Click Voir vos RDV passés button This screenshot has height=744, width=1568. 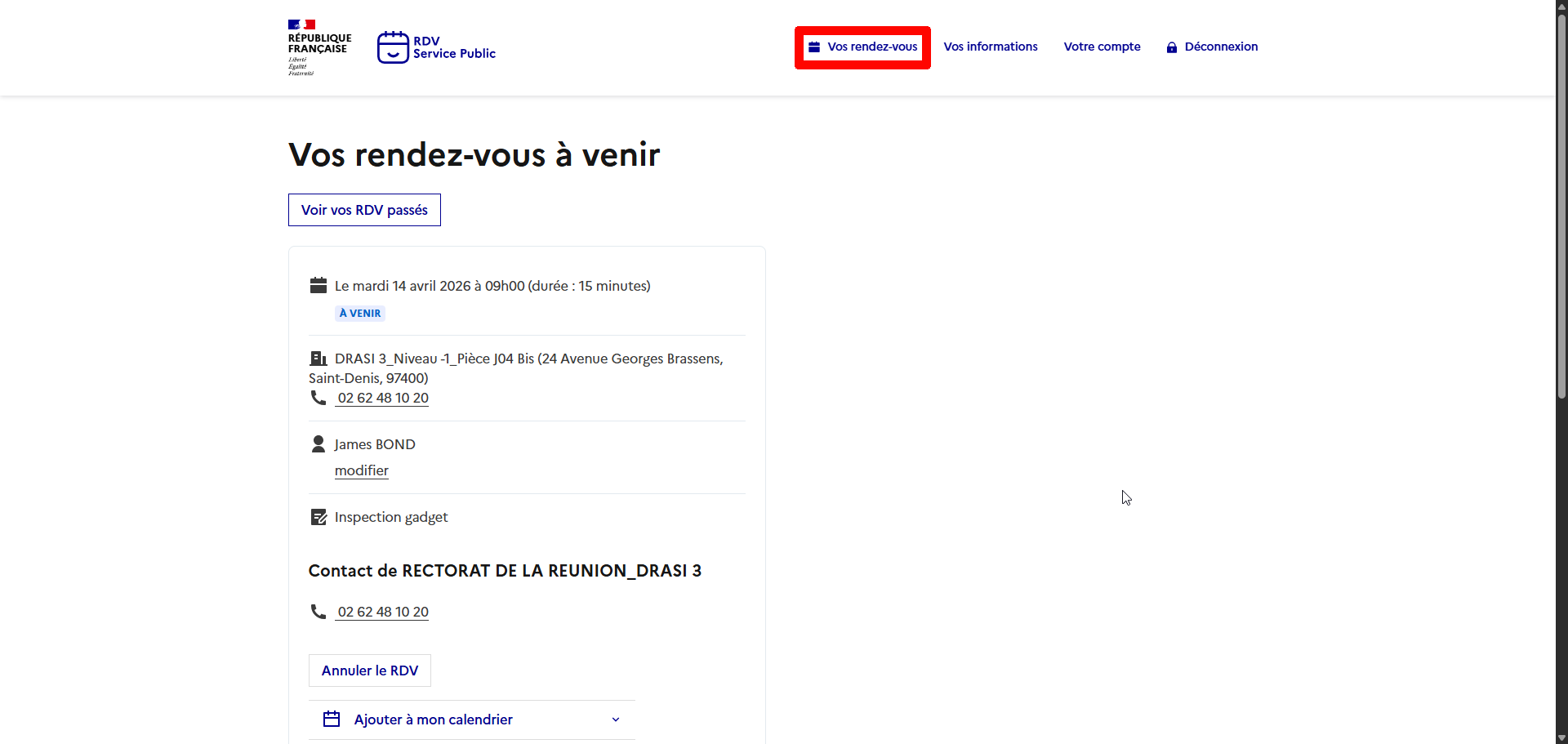(364, 210)
